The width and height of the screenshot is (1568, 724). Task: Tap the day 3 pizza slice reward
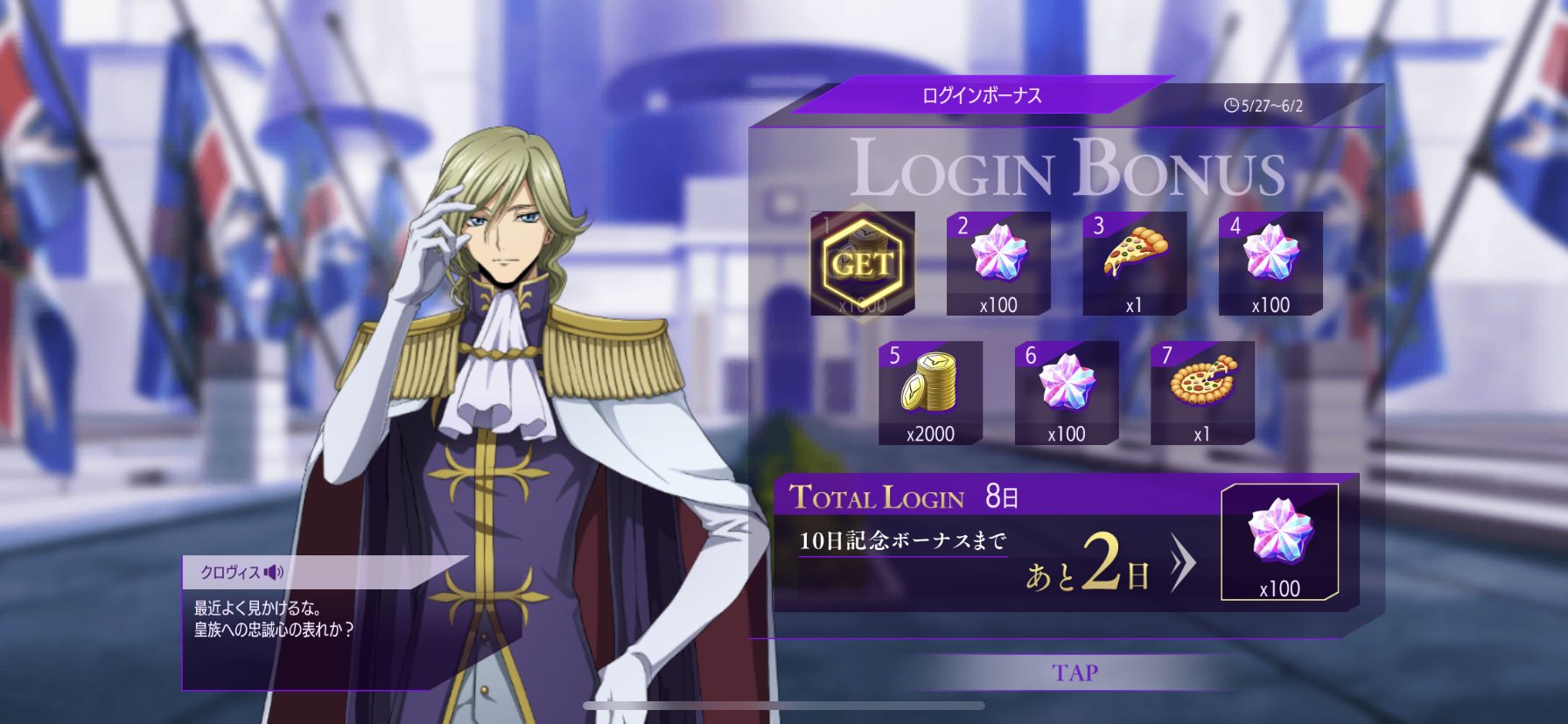(x=1135, y=262)
